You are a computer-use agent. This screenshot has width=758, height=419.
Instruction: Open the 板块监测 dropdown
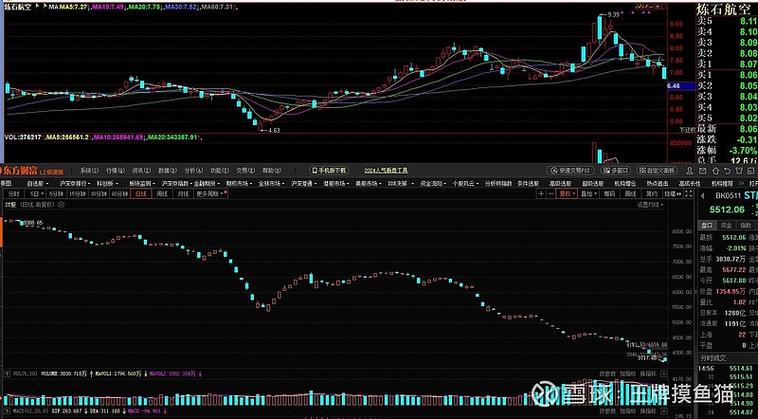pyautogui.click(x=140, y=184)
